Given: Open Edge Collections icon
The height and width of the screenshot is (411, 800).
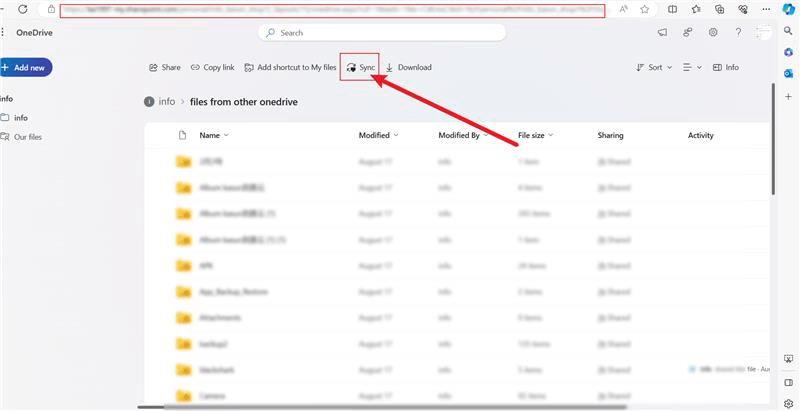Looking at the screenshot, I should tap(720, 9).
